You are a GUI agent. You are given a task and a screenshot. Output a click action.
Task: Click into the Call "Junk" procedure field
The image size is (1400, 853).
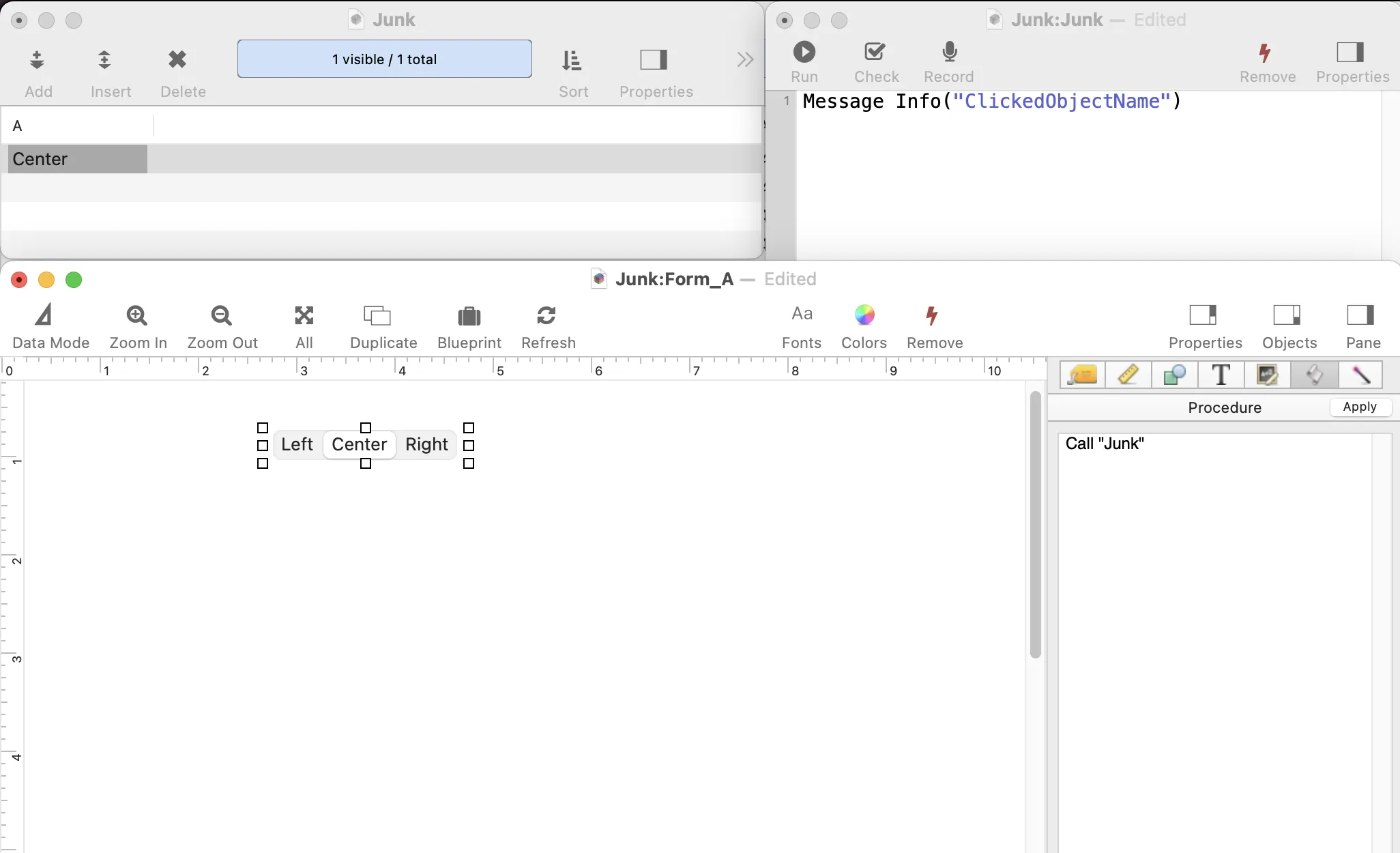(x=1214, y=641)
